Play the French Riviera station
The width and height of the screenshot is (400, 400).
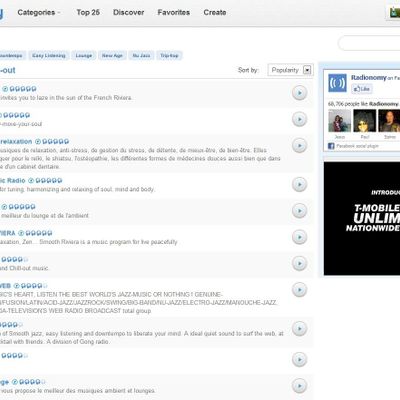tap(299, 93)
